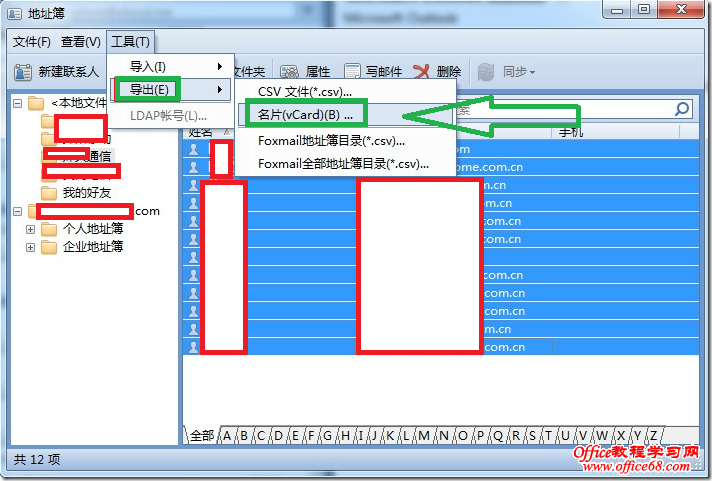Image resolution: width=712 pixels, height=481 pixels.
Task: Open the 文件(F) menu
Action: tap(32, 41)
